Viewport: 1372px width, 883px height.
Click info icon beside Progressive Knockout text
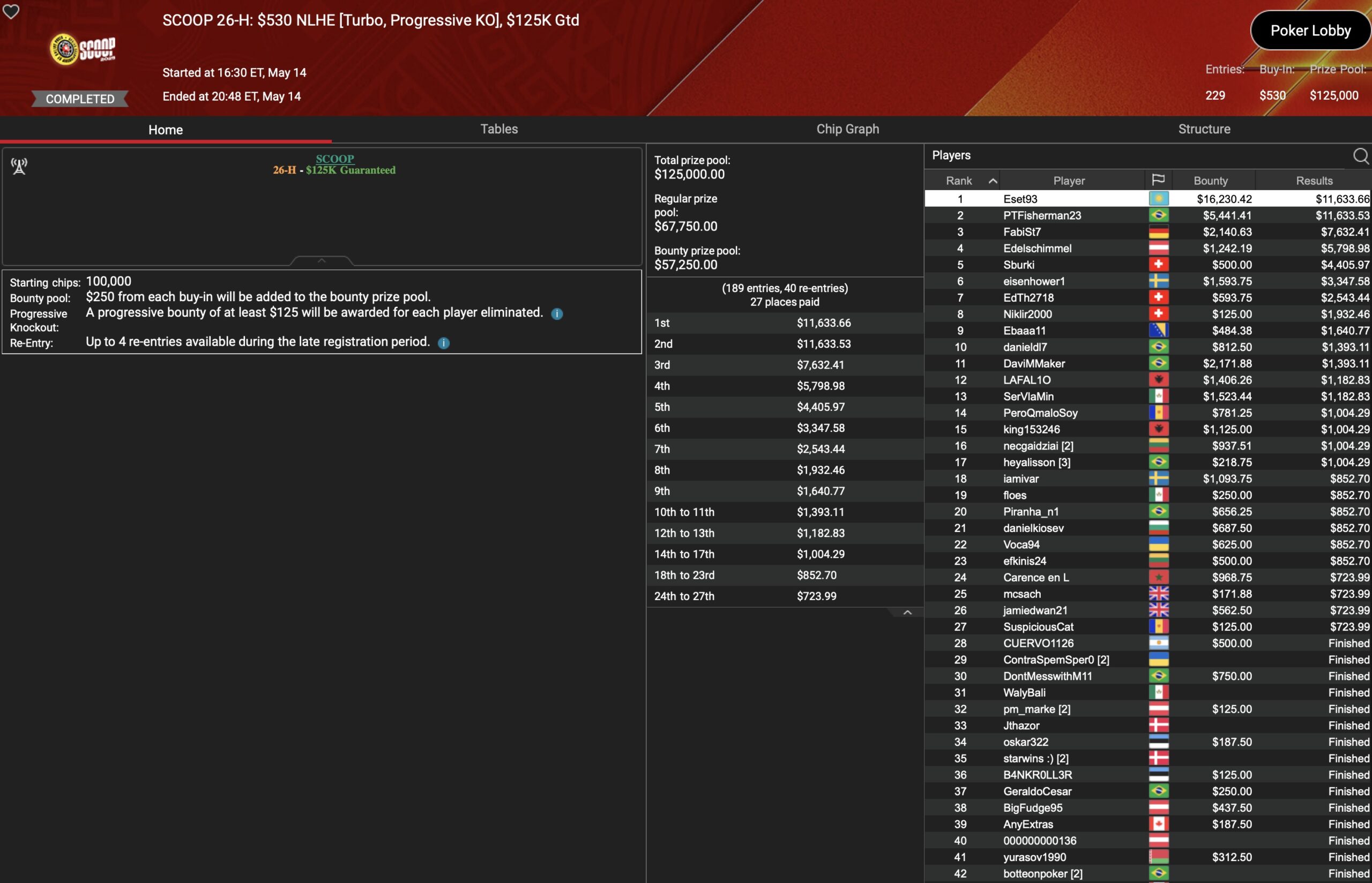pos(556,313)
